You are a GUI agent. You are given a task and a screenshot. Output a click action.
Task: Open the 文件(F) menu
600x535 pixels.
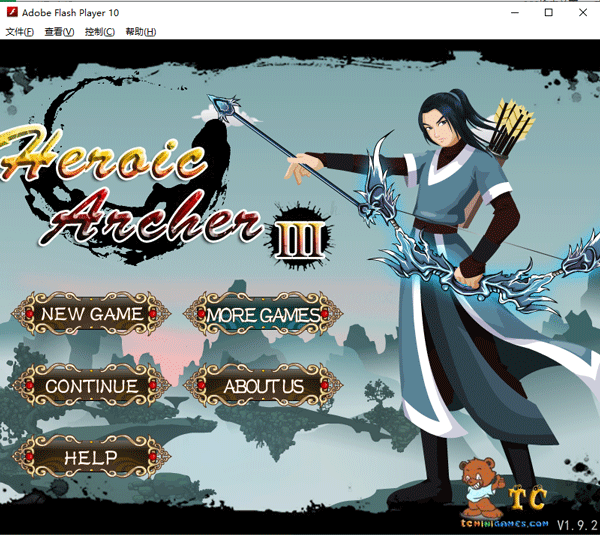(x=20, y=32)
